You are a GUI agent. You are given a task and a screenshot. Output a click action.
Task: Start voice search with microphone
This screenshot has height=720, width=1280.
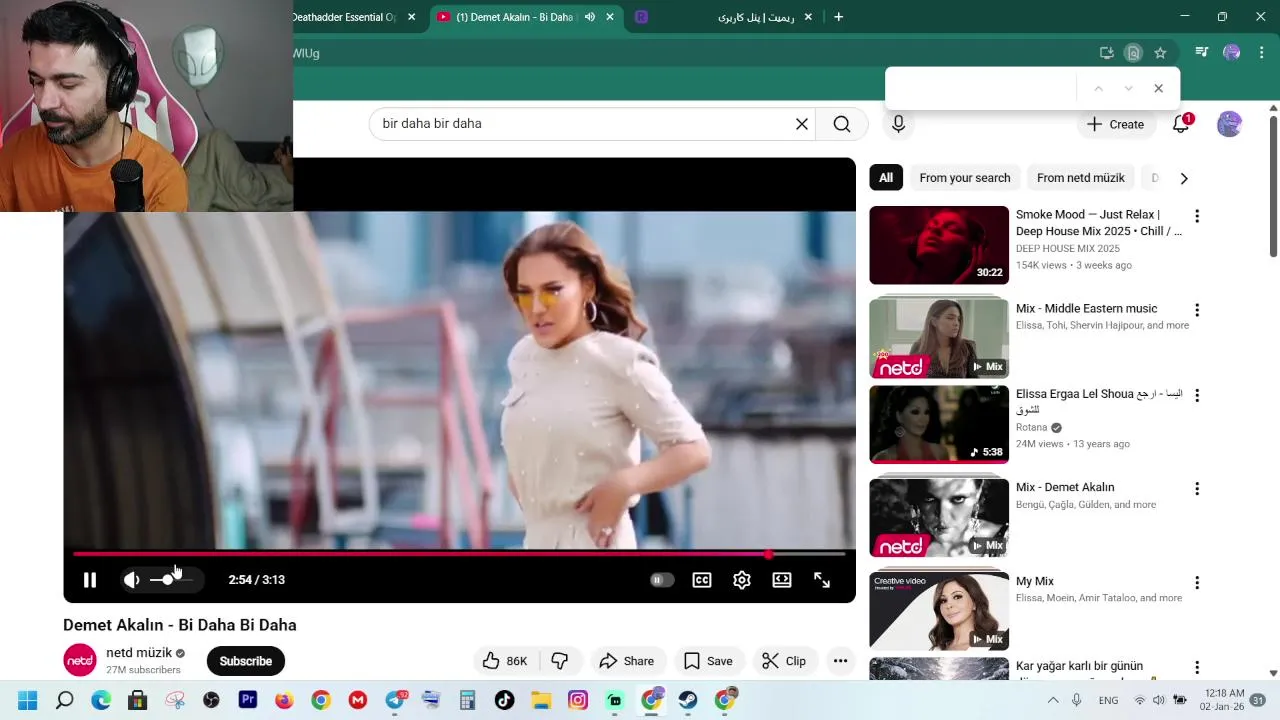(x=898, y=124)
